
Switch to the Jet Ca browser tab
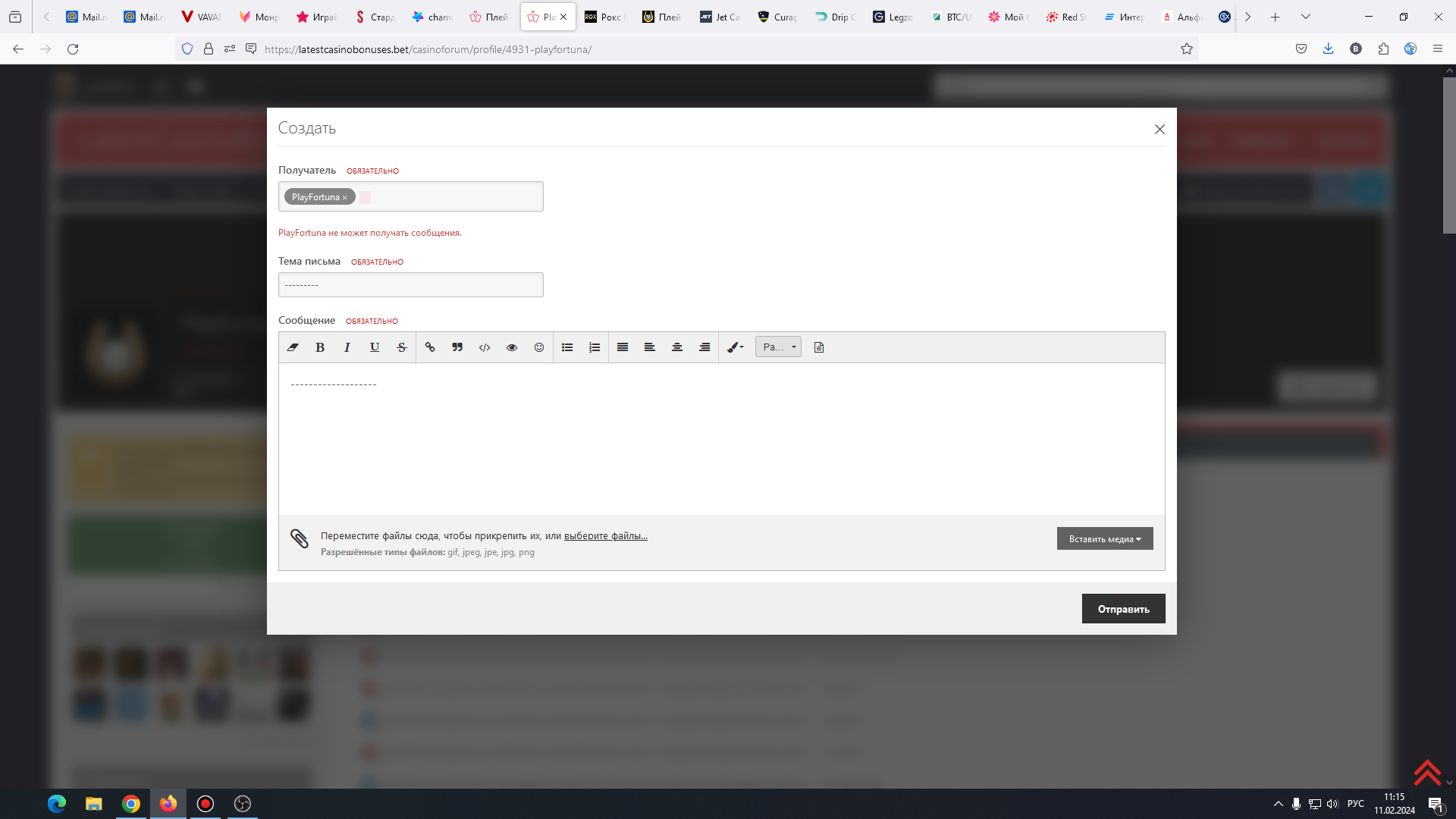click(x=720, y=17)
